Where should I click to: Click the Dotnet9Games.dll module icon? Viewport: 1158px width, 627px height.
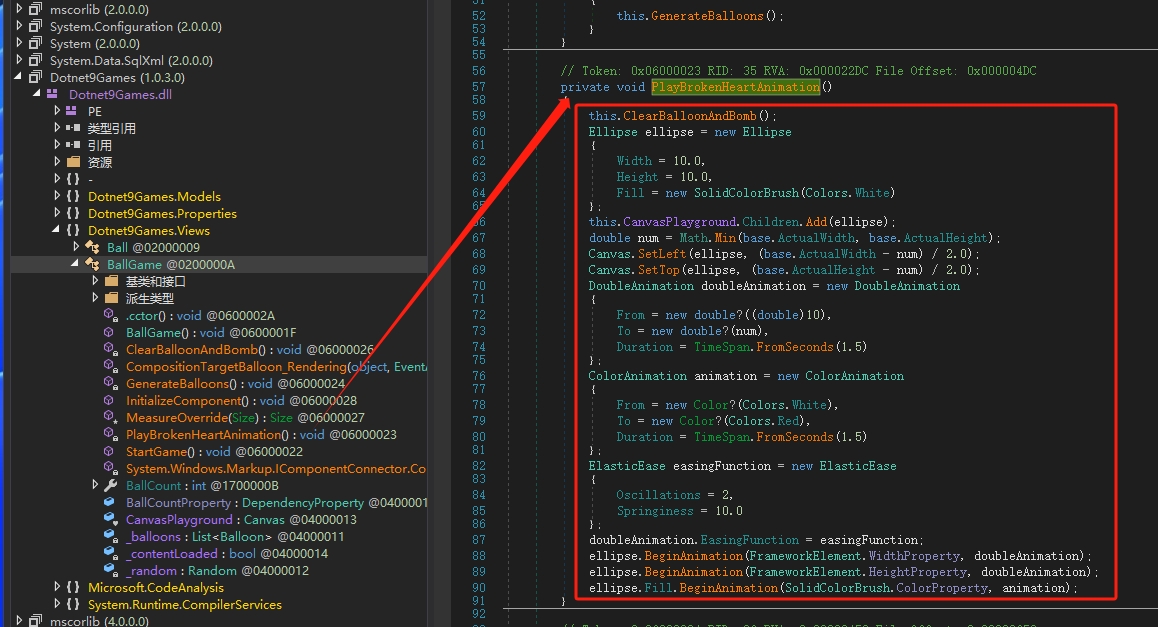[x=52, y=94]
